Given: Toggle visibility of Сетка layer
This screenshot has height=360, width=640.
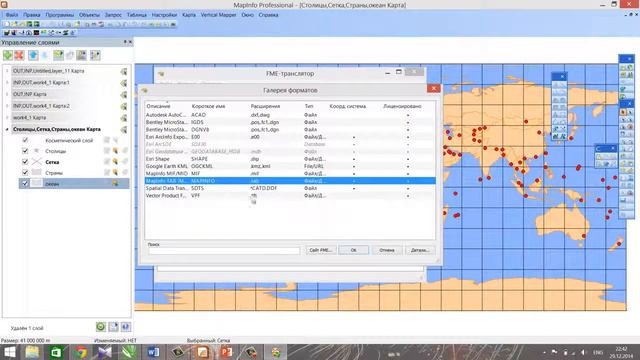Looking at the screenshot, I should [x=25, y=162].
